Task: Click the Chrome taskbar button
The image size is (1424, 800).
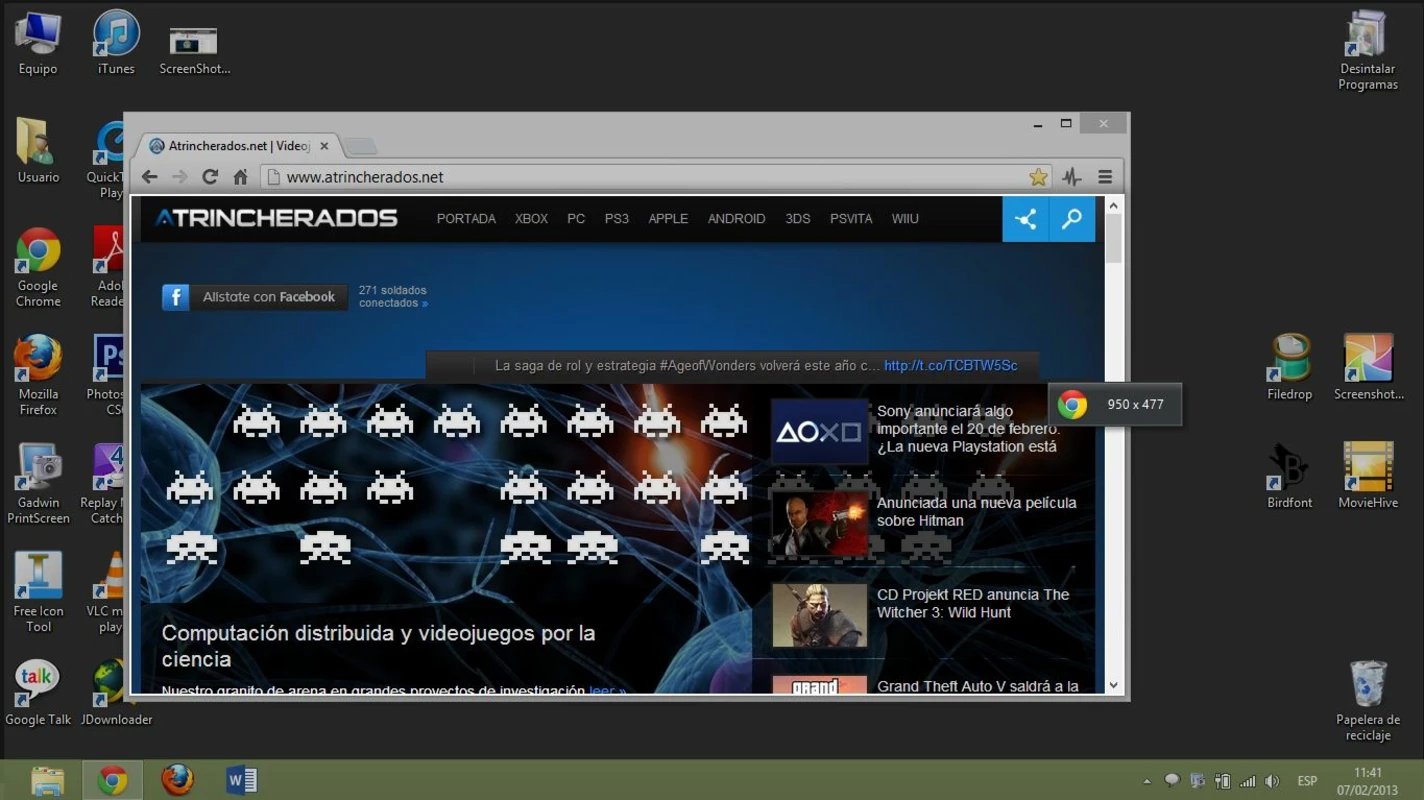Action: tap(112, 780)
